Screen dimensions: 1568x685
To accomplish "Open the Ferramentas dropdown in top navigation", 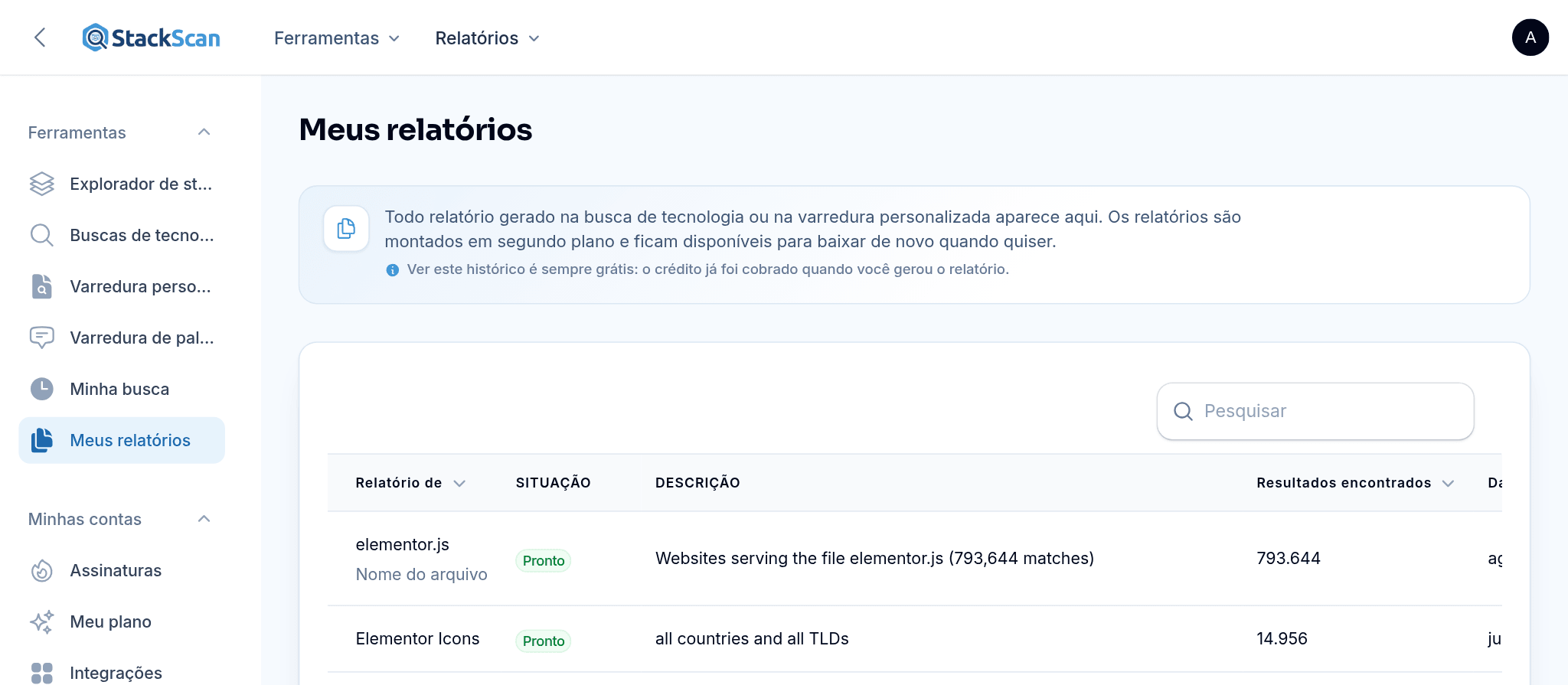I will (x=337, y=38).
